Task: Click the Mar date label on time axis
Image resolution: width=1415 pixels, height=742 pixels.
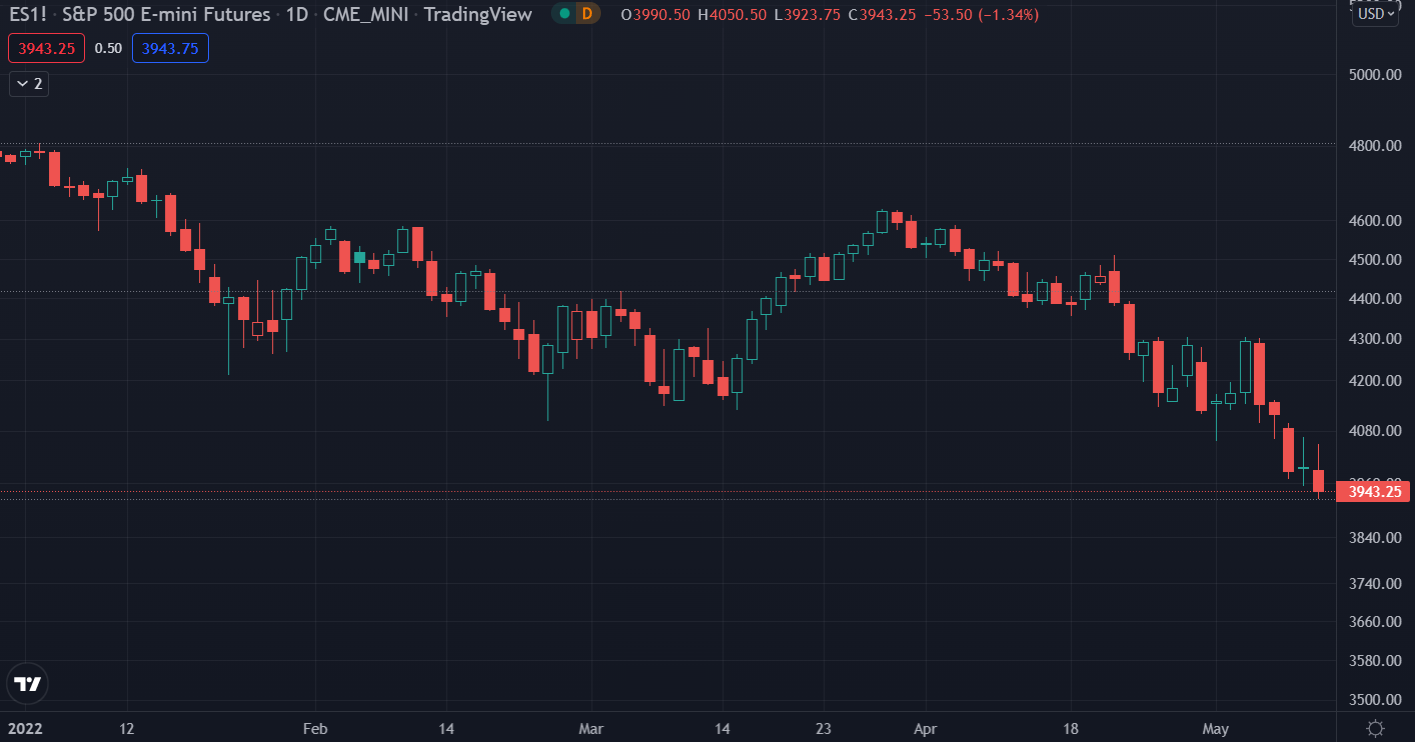Action: click(591, 728)
